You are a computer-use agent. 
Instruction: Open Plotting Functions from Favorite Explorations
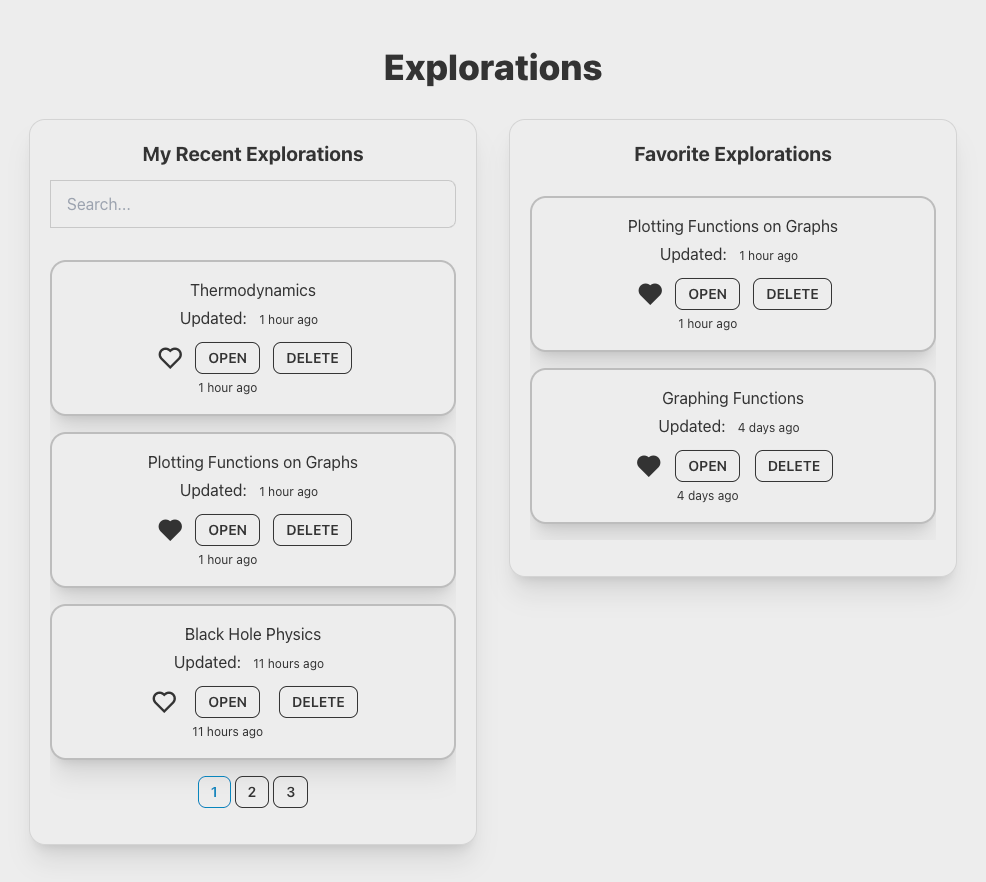coord(707,294)
